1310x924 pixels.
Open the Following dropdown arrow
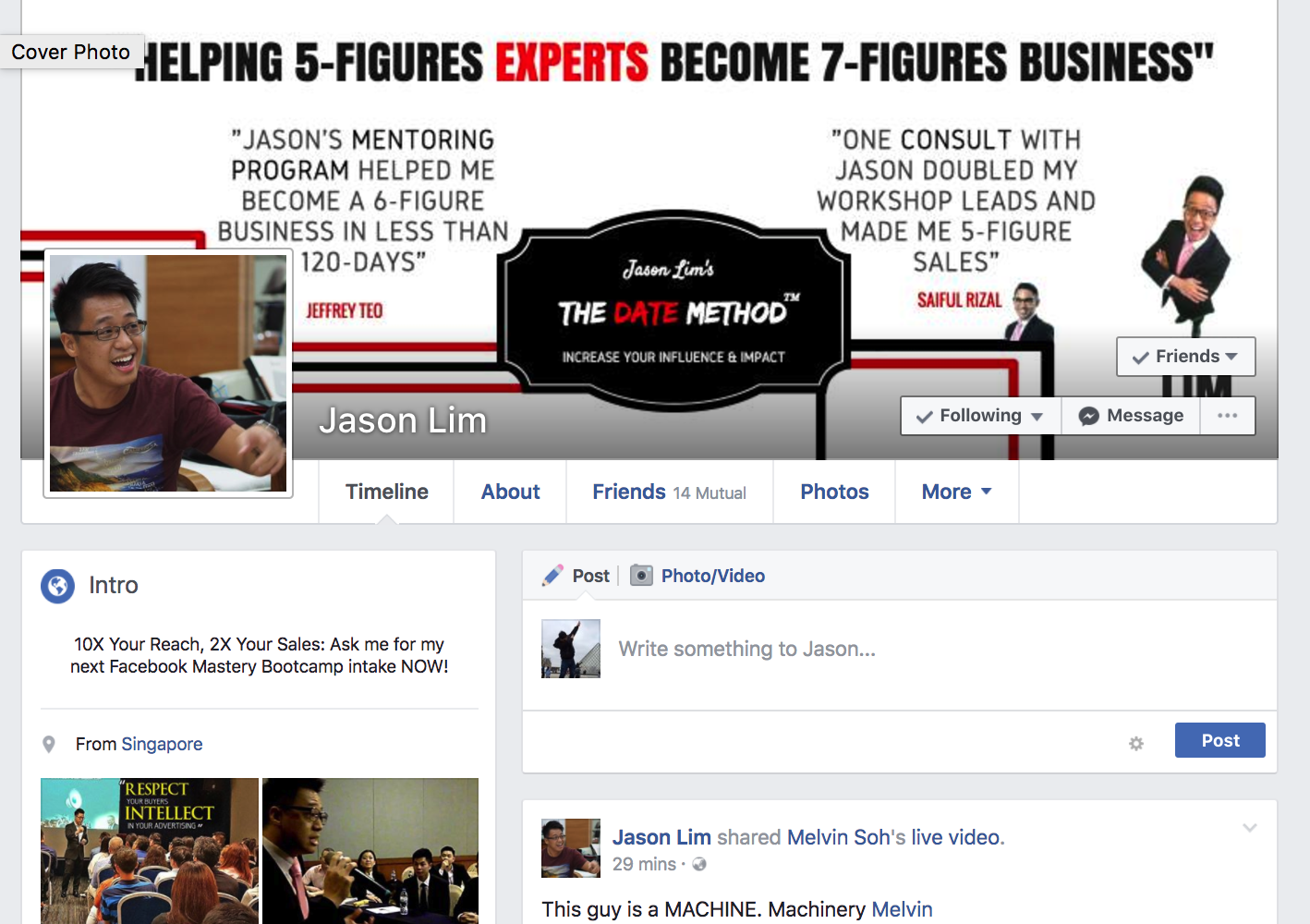(1037, 417)
